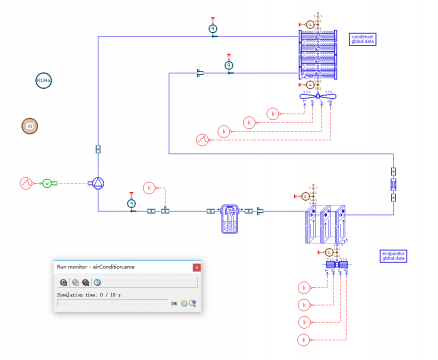Image resolution: width=438 pixels, height=360 pixels.
Task: Click the second greyed toolbar icon in Run monitor
Action: point(75,282)
